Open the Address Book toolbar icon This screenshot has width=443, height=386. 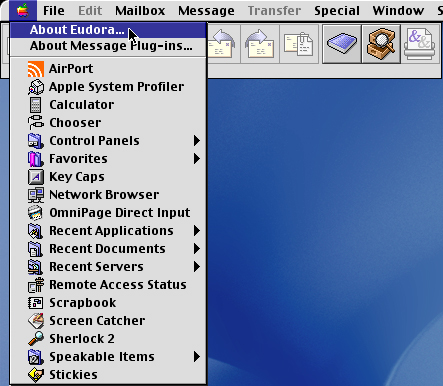coord(342,44)
